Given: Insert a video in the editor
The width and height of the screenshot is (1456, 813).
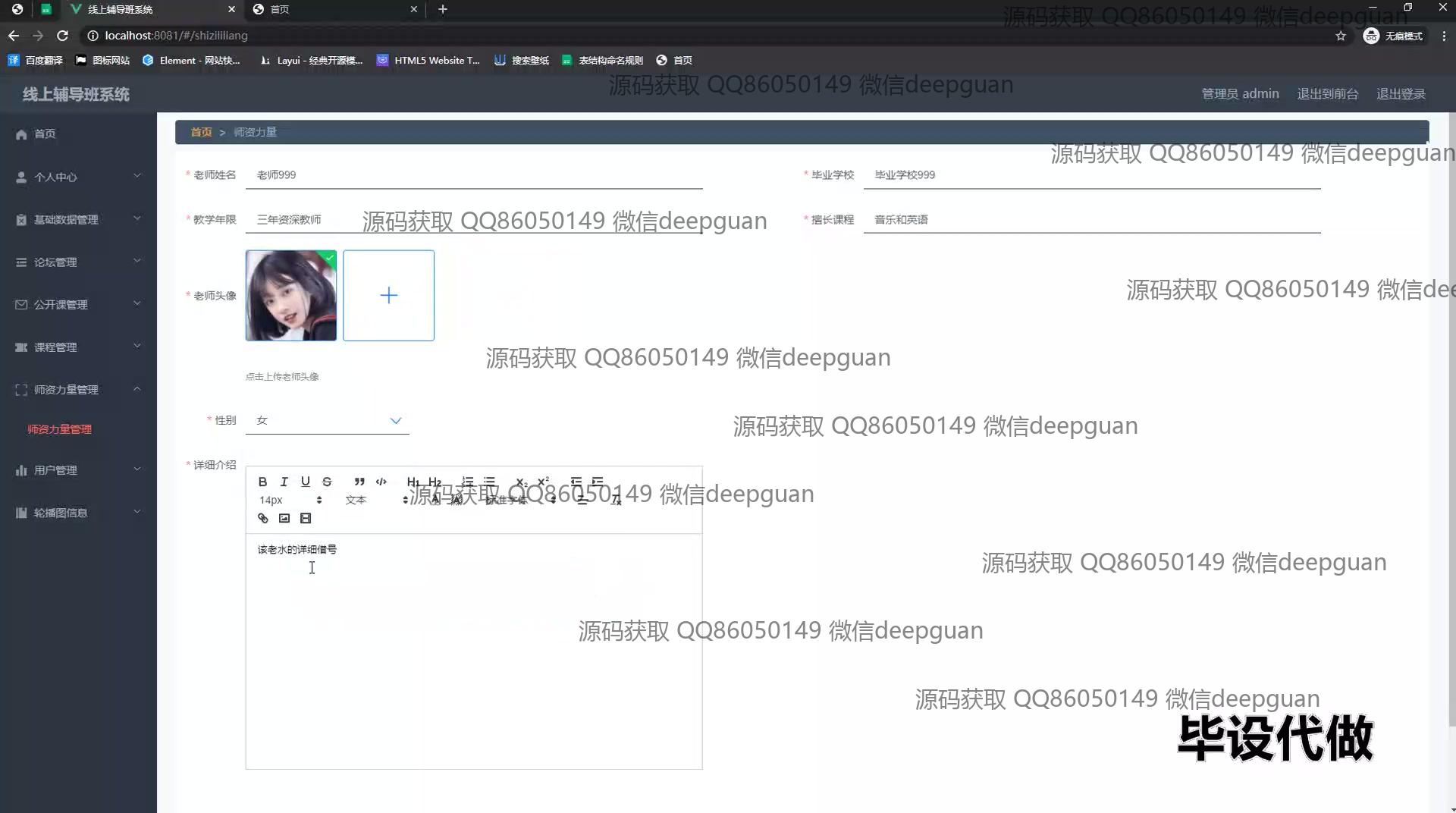Looking at the screenshot, I should (306, 519).
